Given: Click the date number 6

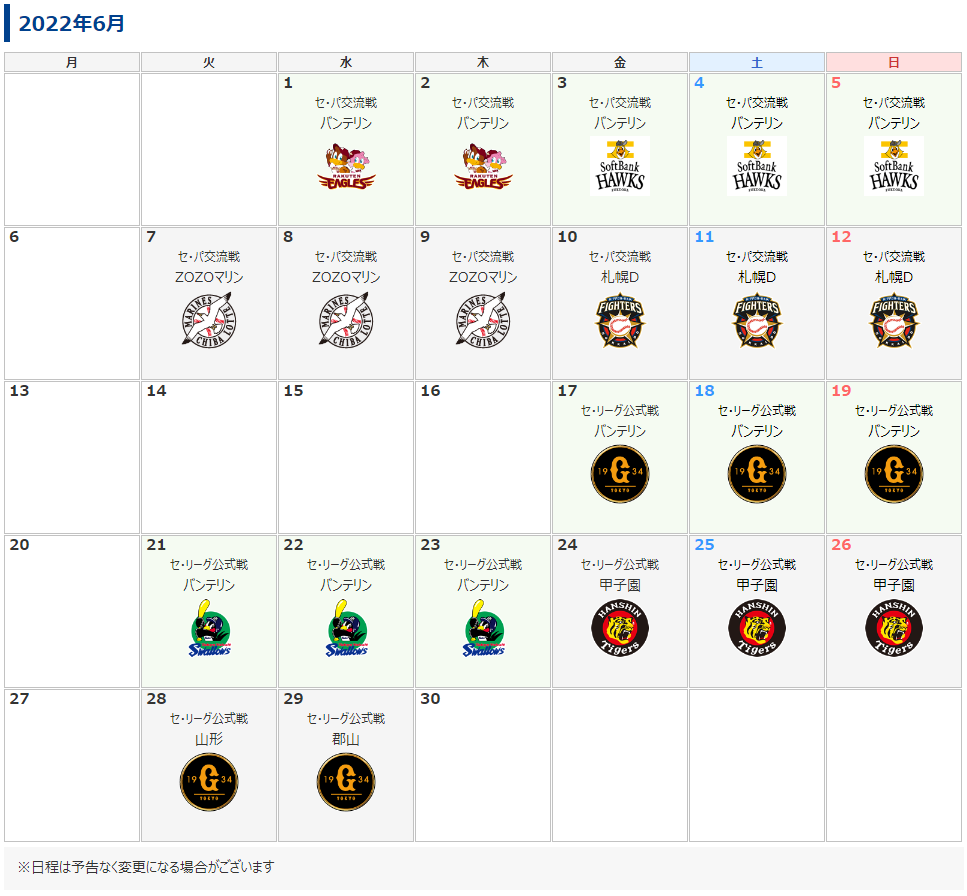Looking at the screenshot, I should click(x=14, y=237).
